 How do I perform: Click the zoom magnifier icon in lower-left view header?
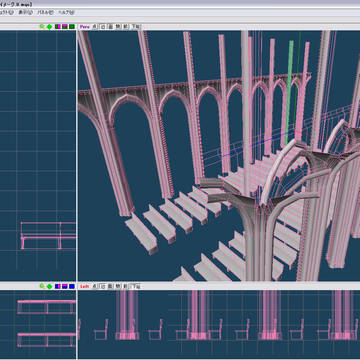click(x=42, y=286)
